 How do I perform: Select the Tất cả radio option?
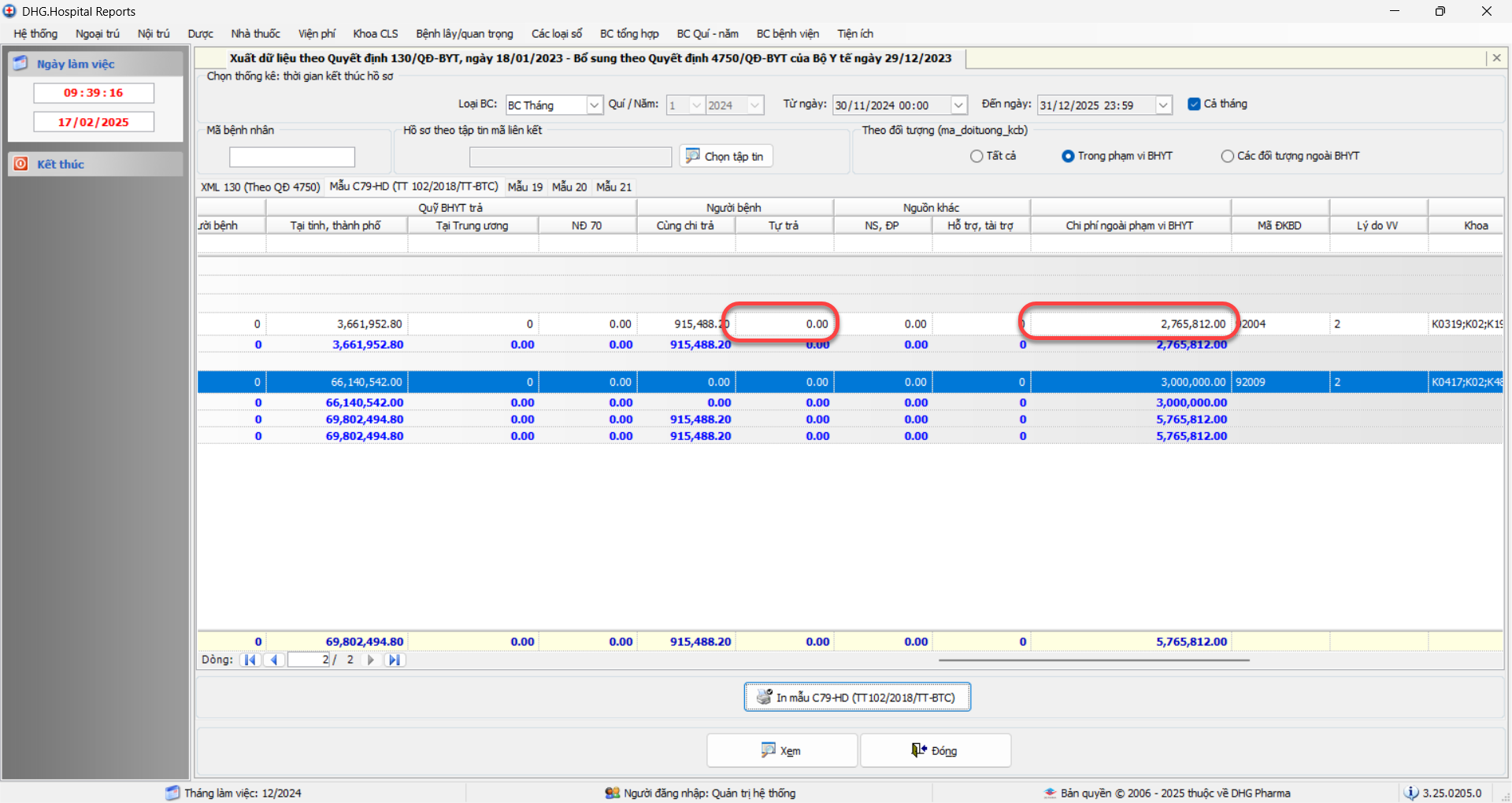pos(976,156)
